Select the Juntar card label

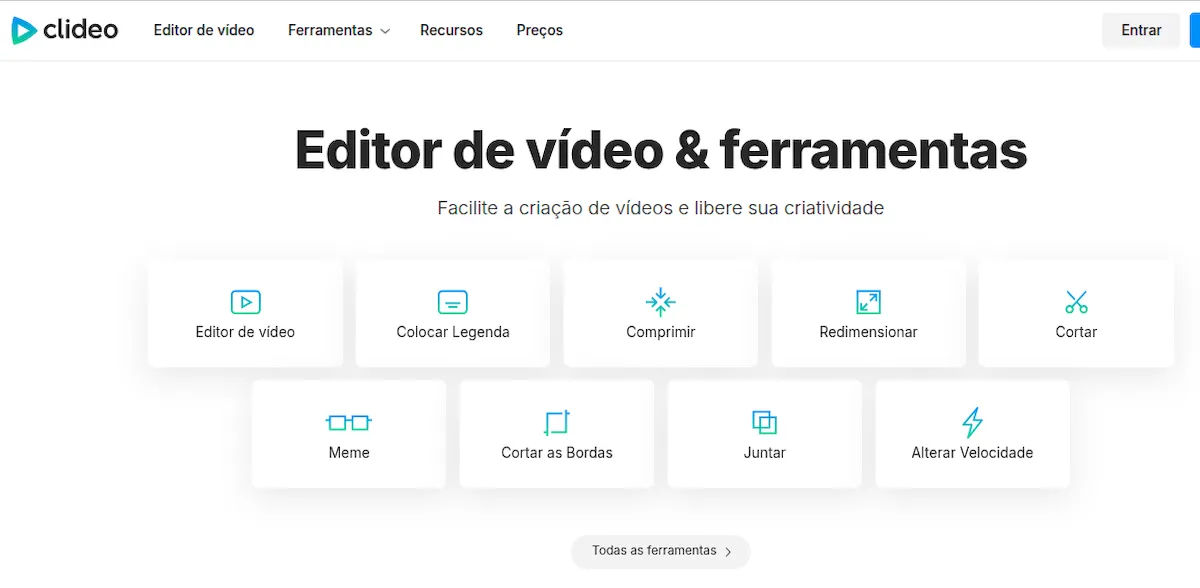coord(765,452)
